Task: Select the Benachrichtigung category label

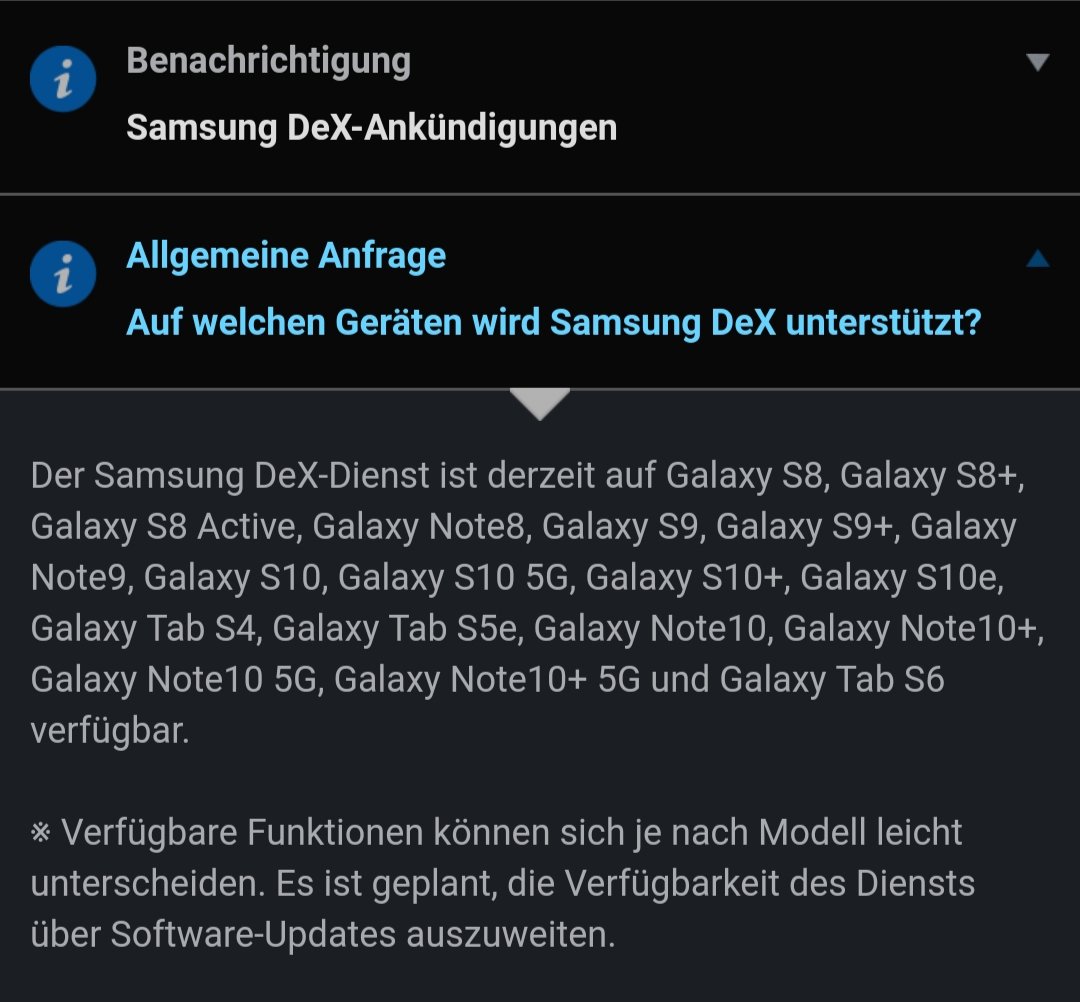Action: [269, 62]
